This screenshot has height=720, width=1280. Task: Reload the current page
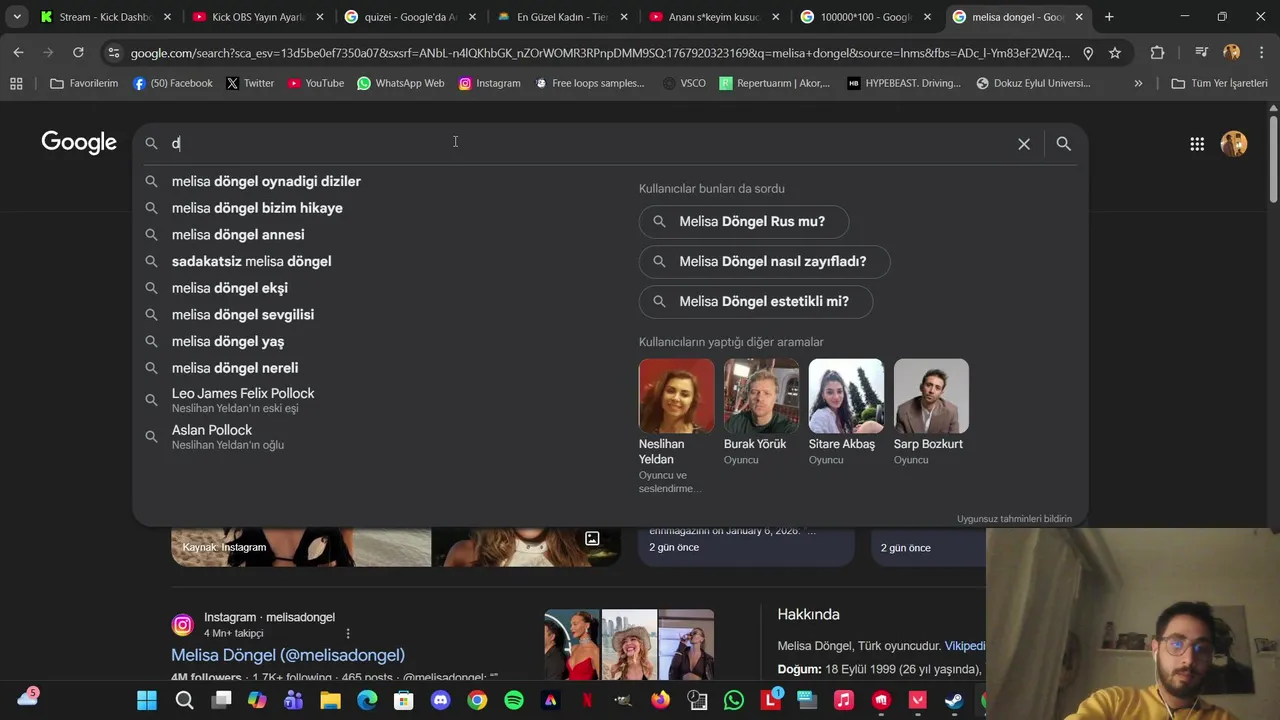[x=78, y=53]
